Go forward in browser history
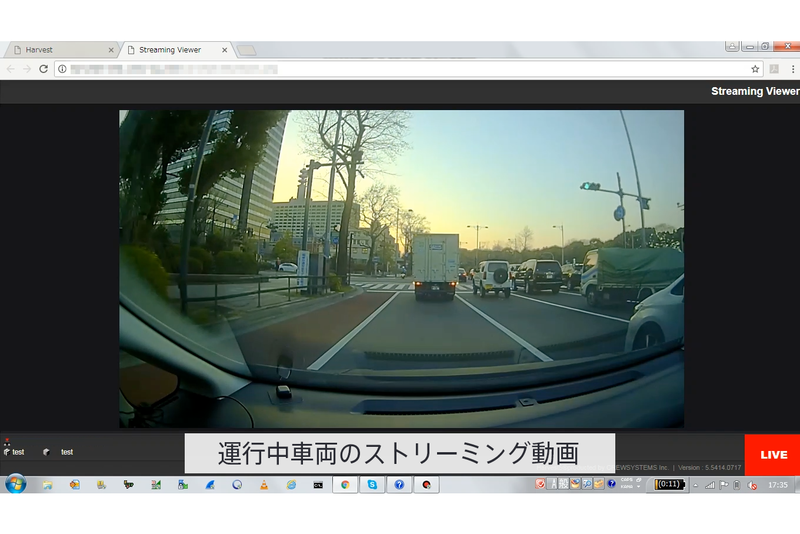This screenshot has height=534, width=800. click(x=27, y=69)
